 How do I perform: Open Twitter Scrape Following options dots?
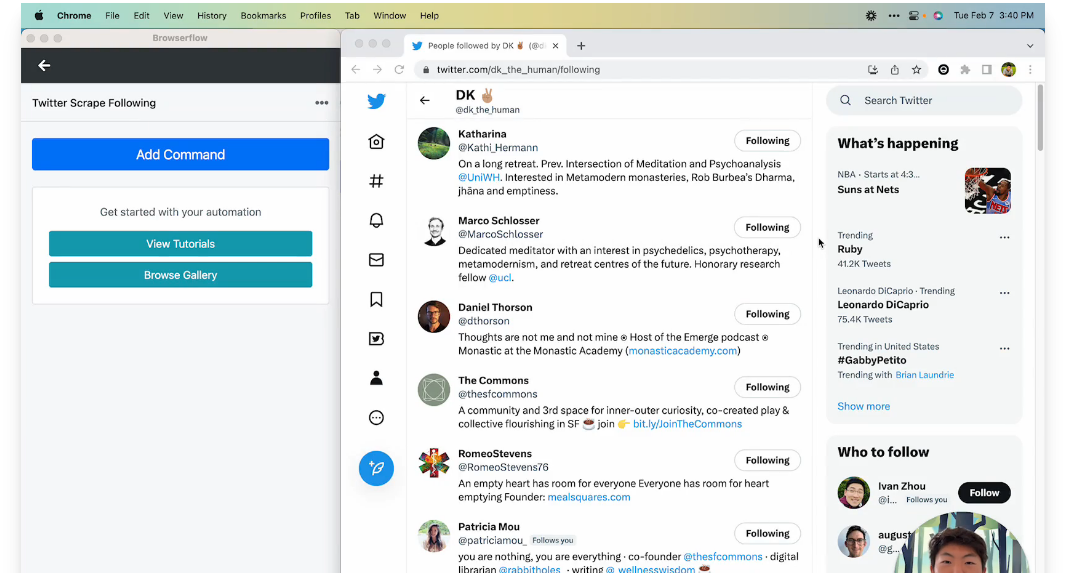(x=322, y=103)
